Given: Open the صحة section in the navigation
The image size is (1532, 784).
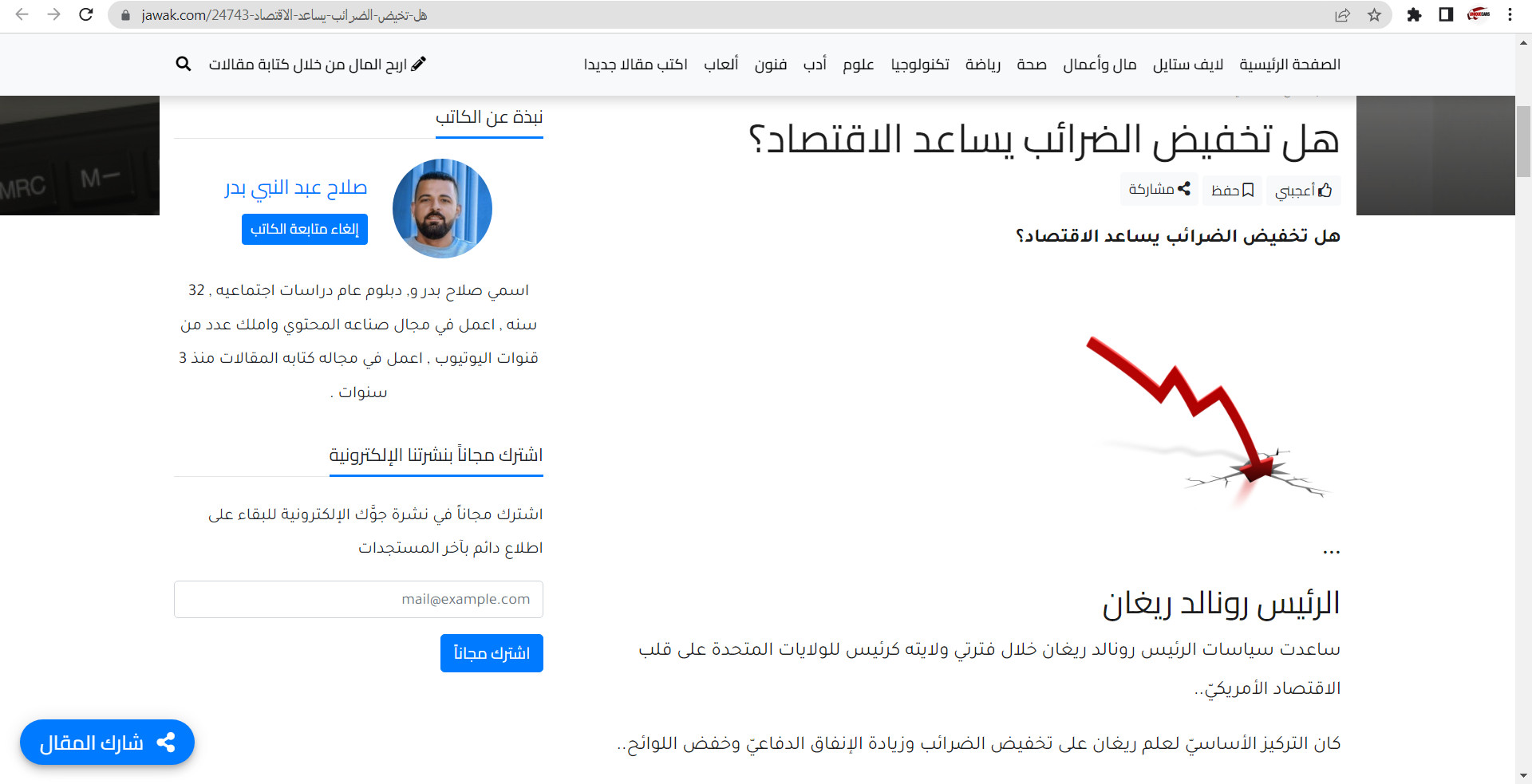Looking at the screenshot, I should pyautogui.click(x=1031, y=65).
